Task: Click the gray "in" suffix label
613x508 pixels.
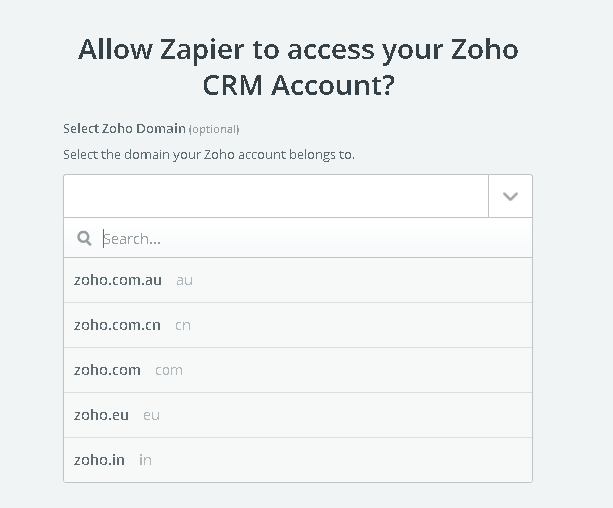Action: 145,460
